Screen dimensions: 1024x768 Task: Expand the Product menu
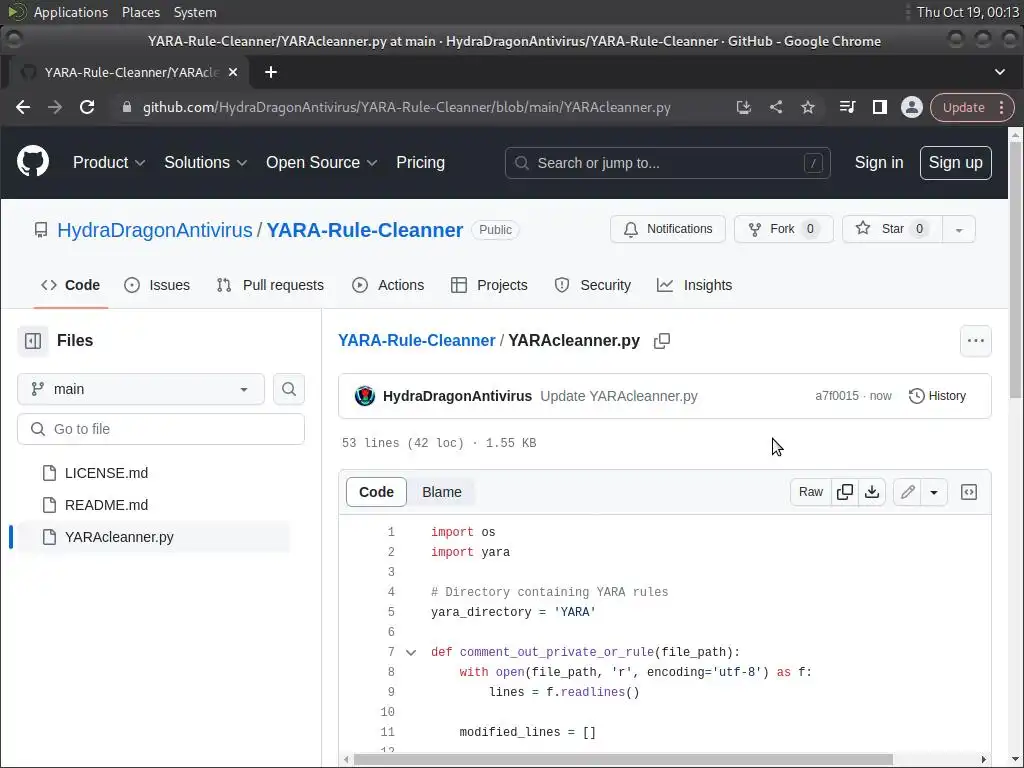[108, 163]
